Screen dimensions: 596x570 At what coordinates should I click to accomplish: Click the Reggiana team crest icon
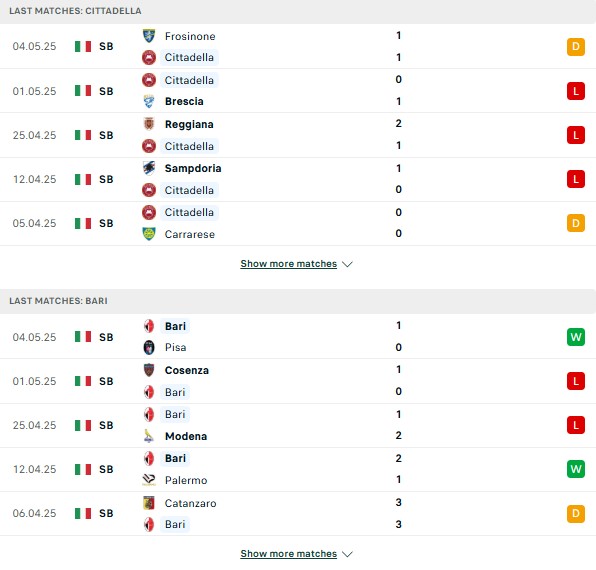pos(149,124)
